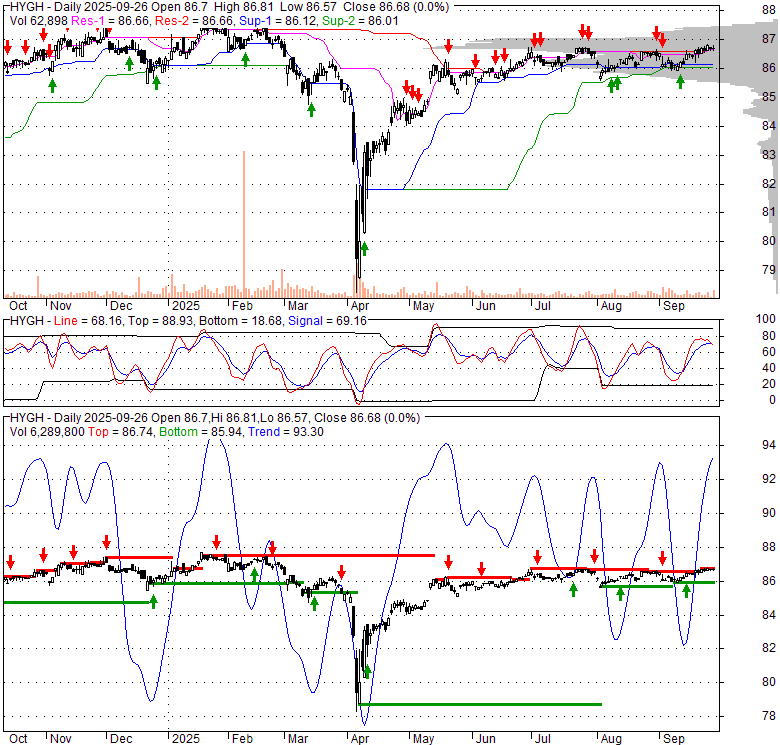Click the Oct label on the price chart time axis
The image size is (780, 745).
18,306
